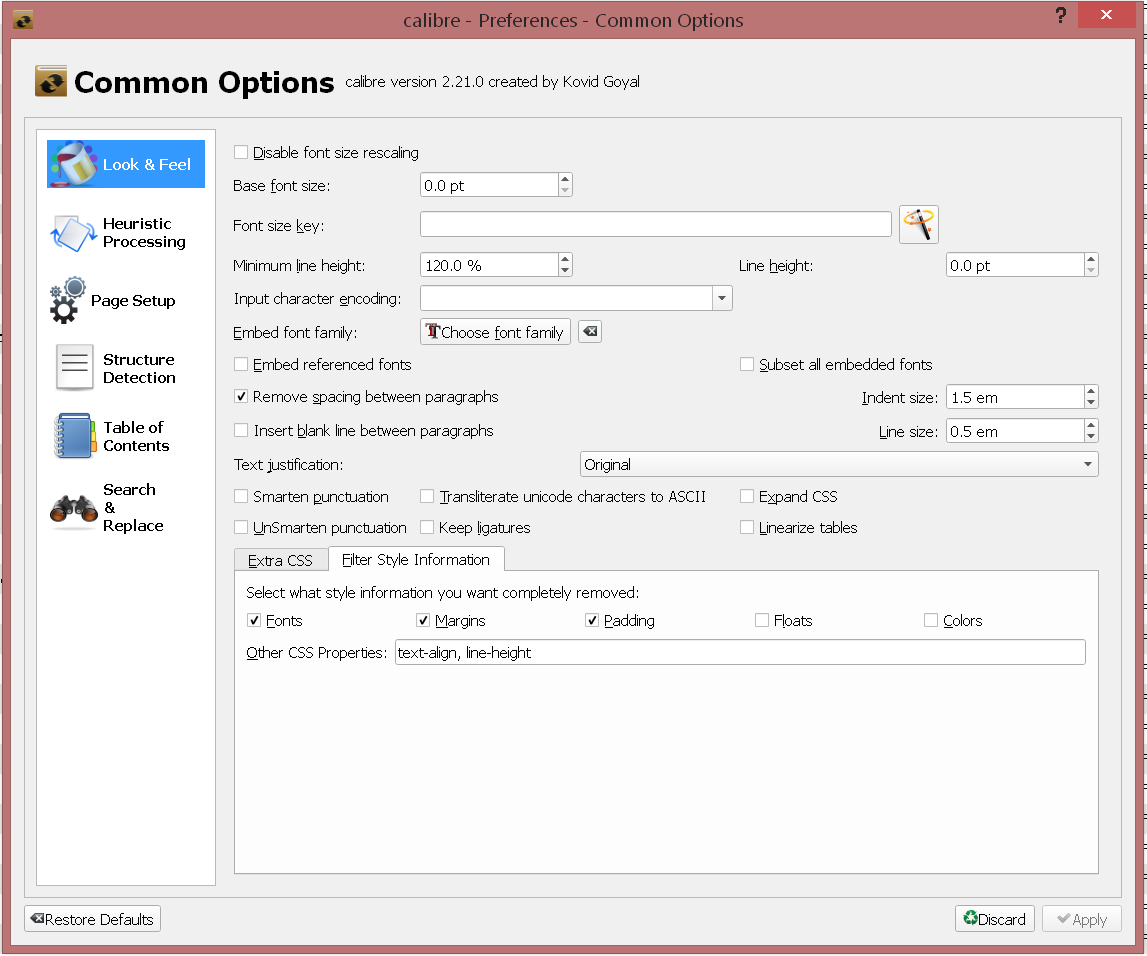Decrease Indent size em value
Viewport: 1147px width, 956px height.
[1091, 403]
